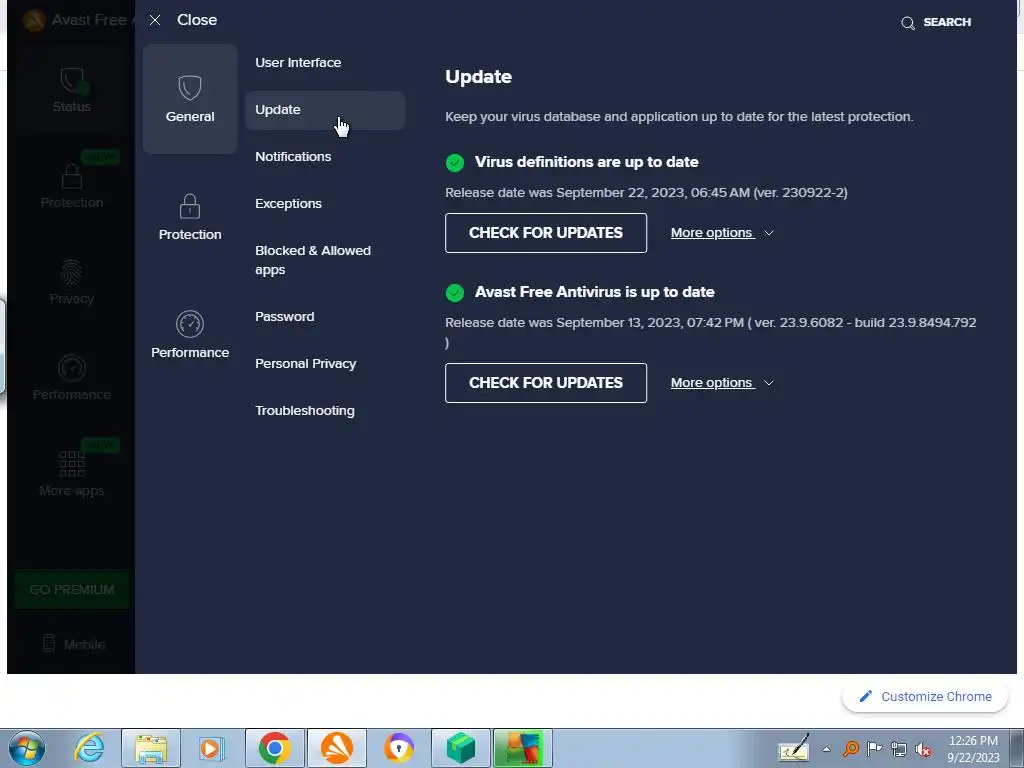This screenshot has width=1024, height=768.
Task: Click the virus definitions release date text
Action: [x=647, y=193]
